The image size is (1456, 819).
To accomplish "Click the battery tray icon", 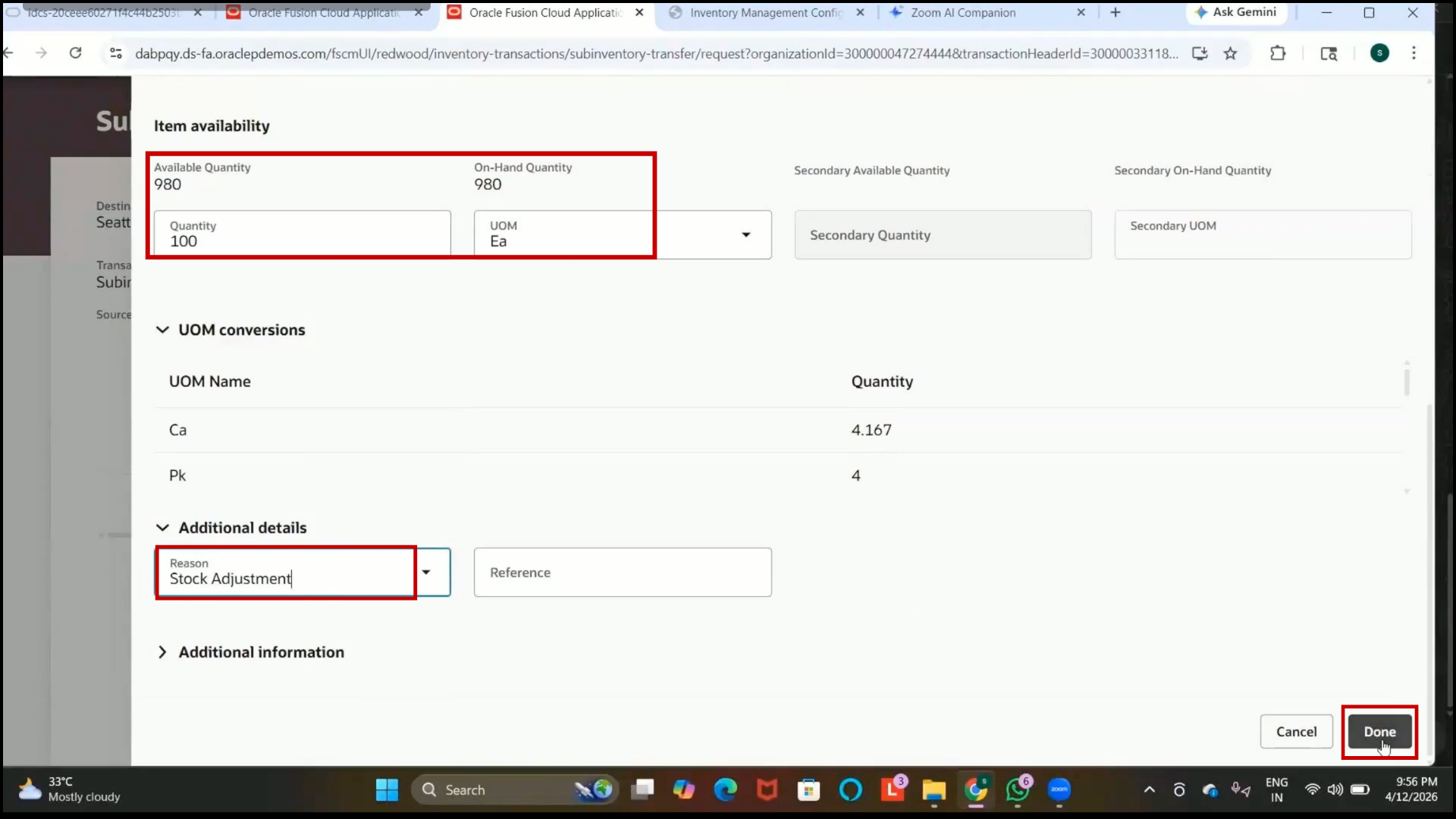I will (1360, 789).
